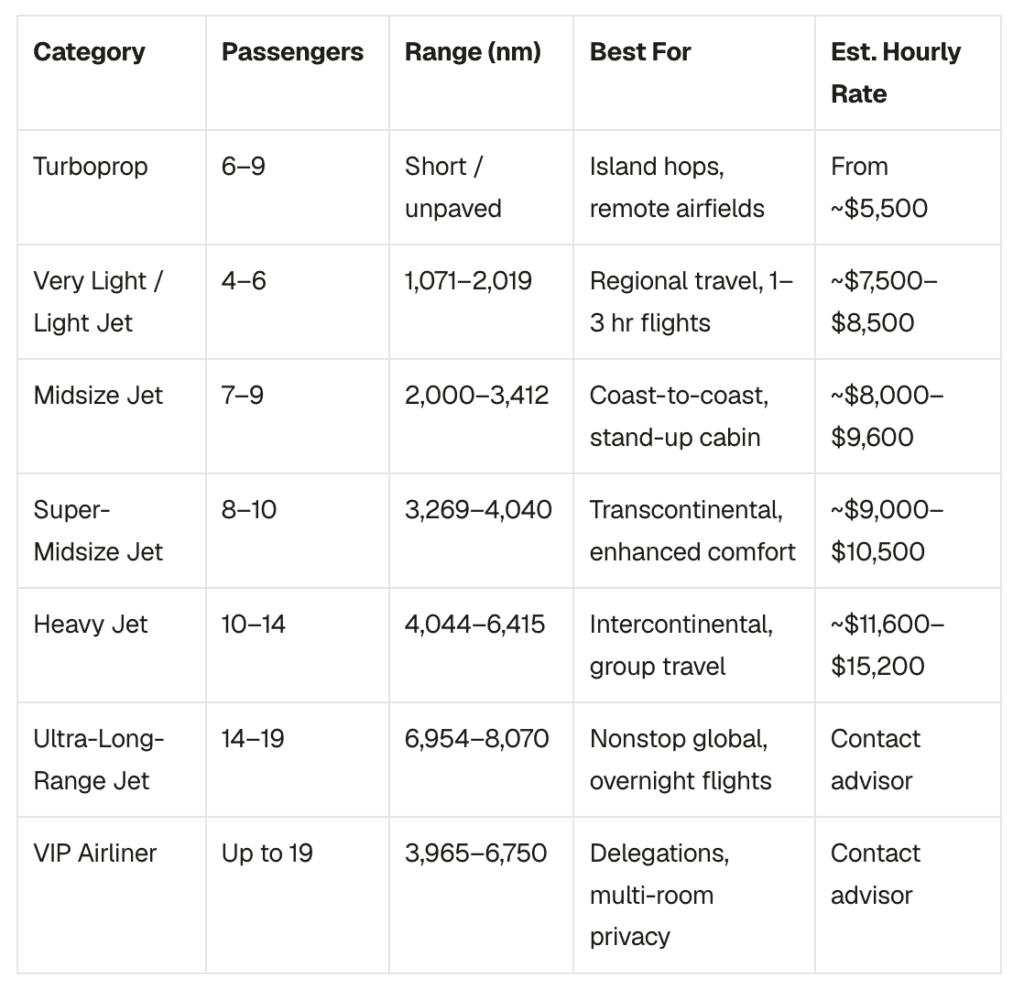Select the Passengers column header

(x=292, y=52)
